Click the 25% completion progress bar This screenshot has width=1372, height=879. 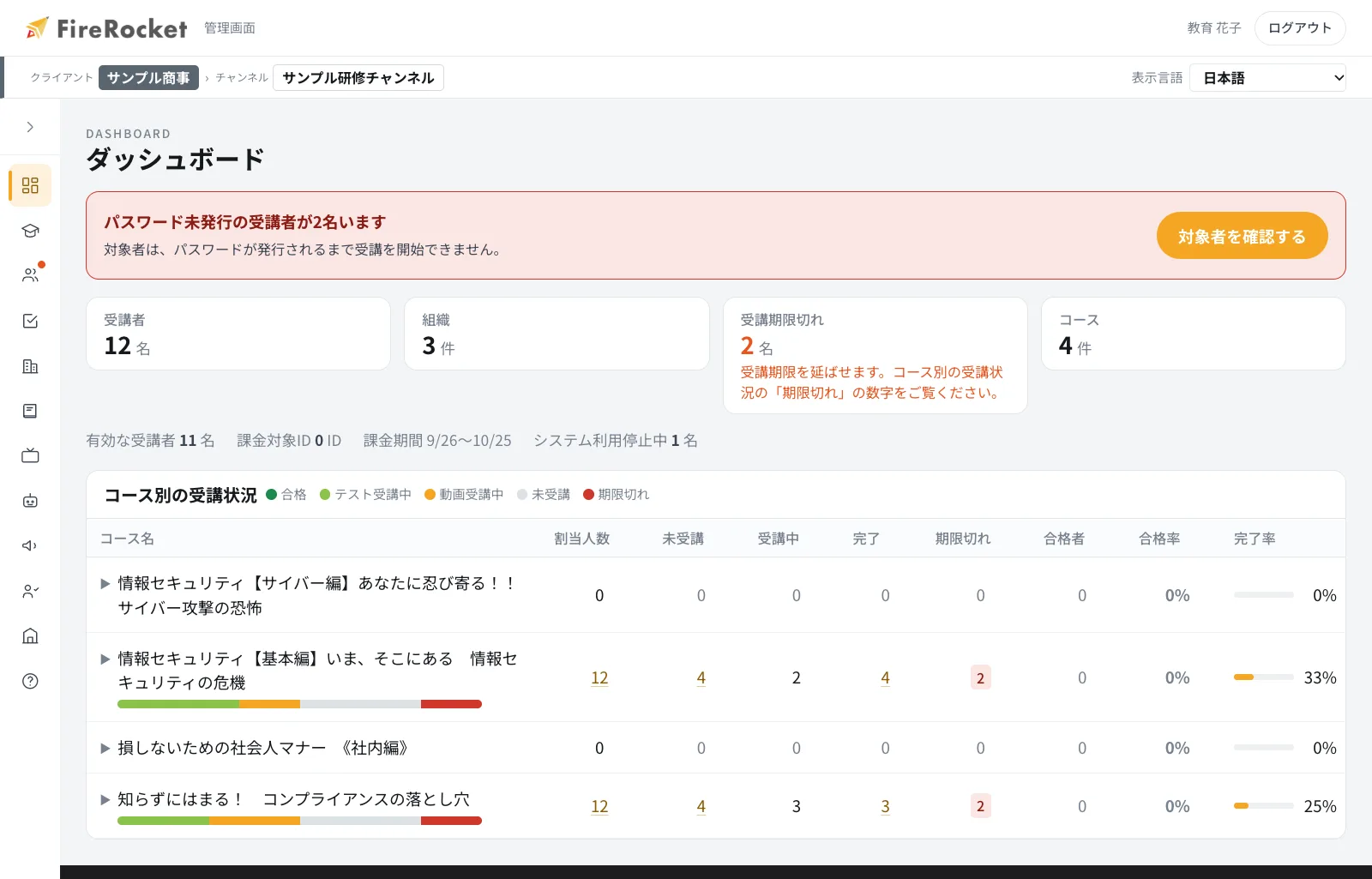tap(1264, 806)
